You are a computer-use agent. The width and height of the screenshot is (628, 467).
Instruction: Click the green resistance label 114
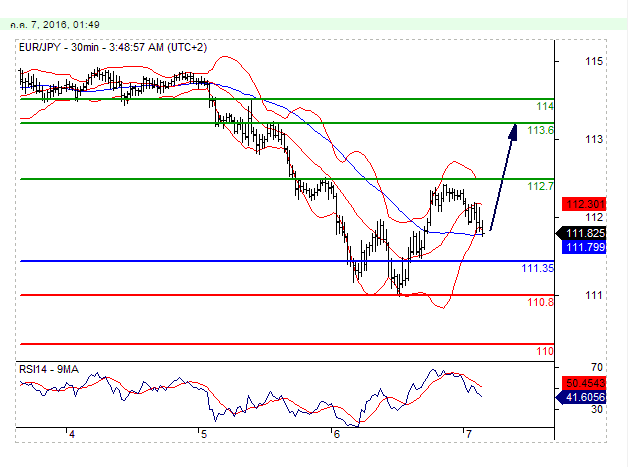pos(545,106)
